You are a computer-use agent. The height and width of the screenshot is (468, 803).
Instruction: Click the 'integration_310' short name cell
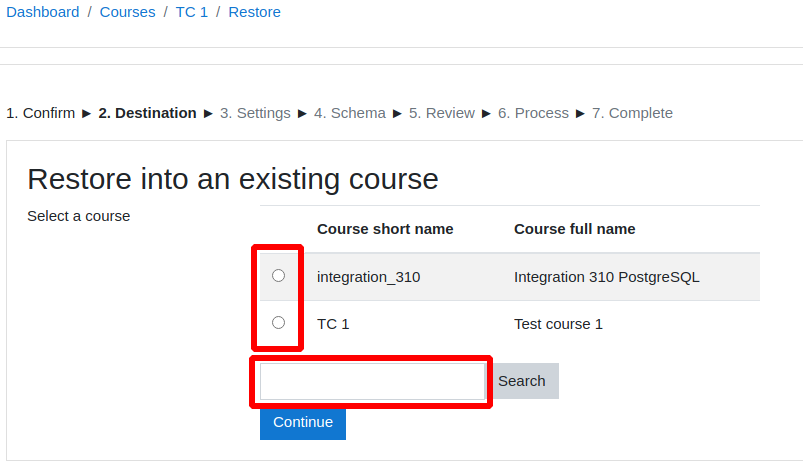369,277
